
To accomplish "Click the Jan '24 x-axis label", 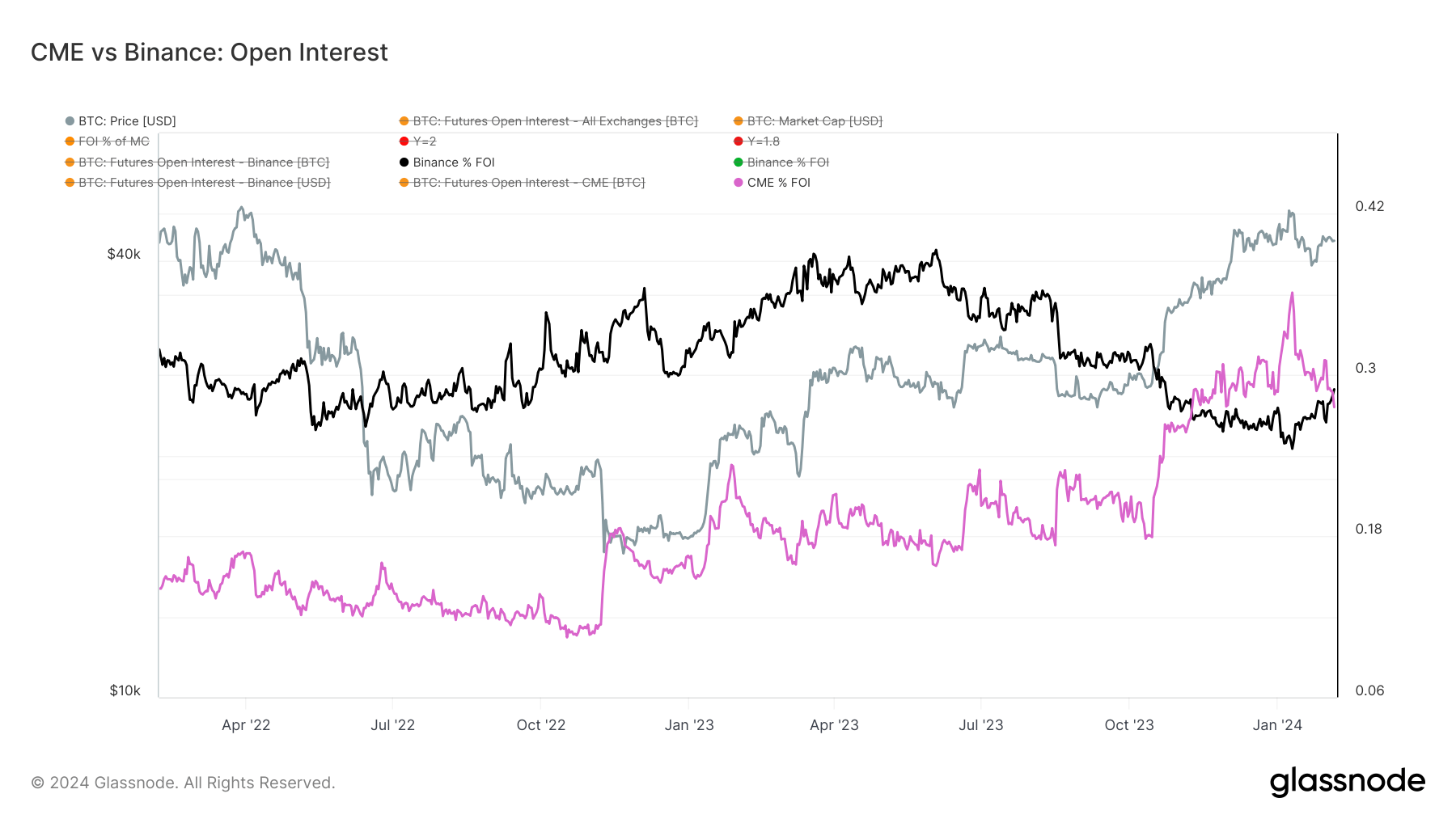I will pyautogui.click(x=1277, y=725).
